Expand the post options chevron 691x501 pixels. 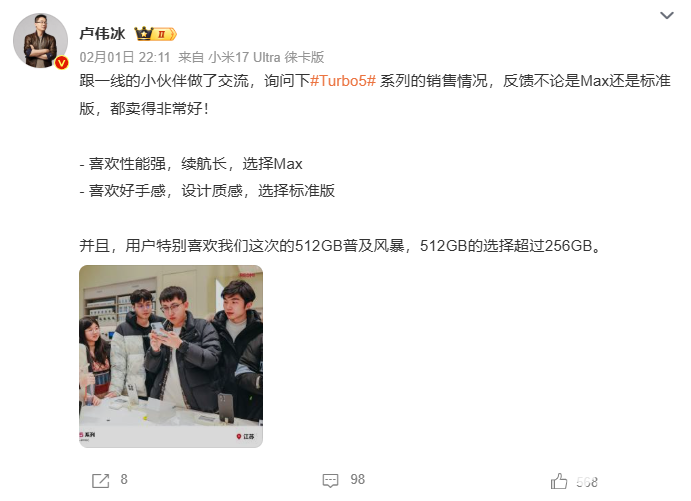[x=667, y=15]
